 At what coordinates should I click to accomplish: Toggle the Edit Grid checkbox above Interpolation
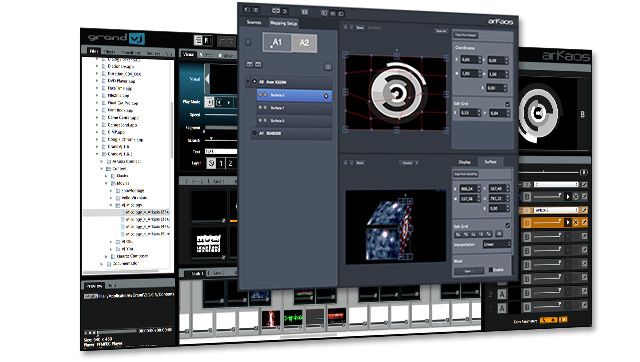click(x=507, y=225)
